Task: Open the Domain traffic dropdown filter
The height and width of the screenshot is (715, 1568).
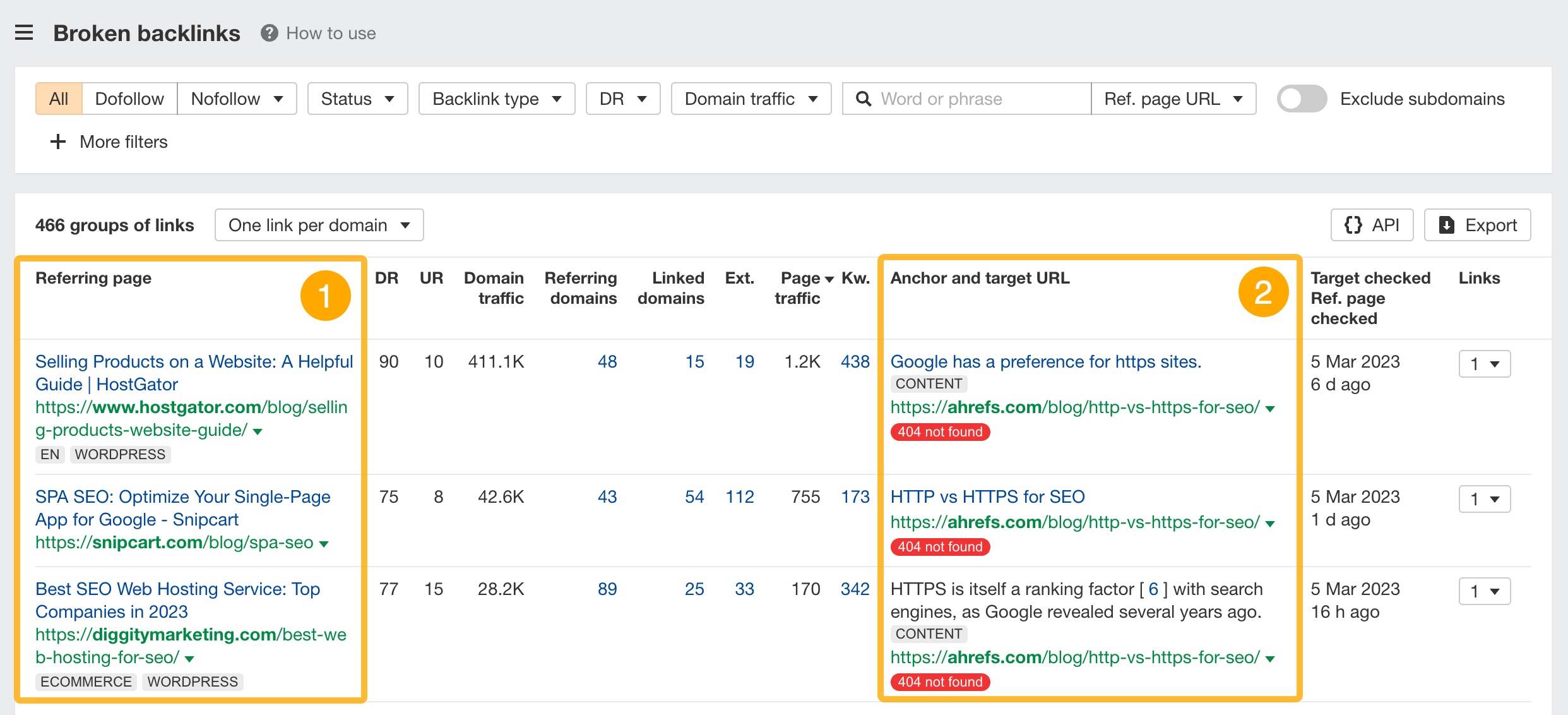Action: coord(750,99)
